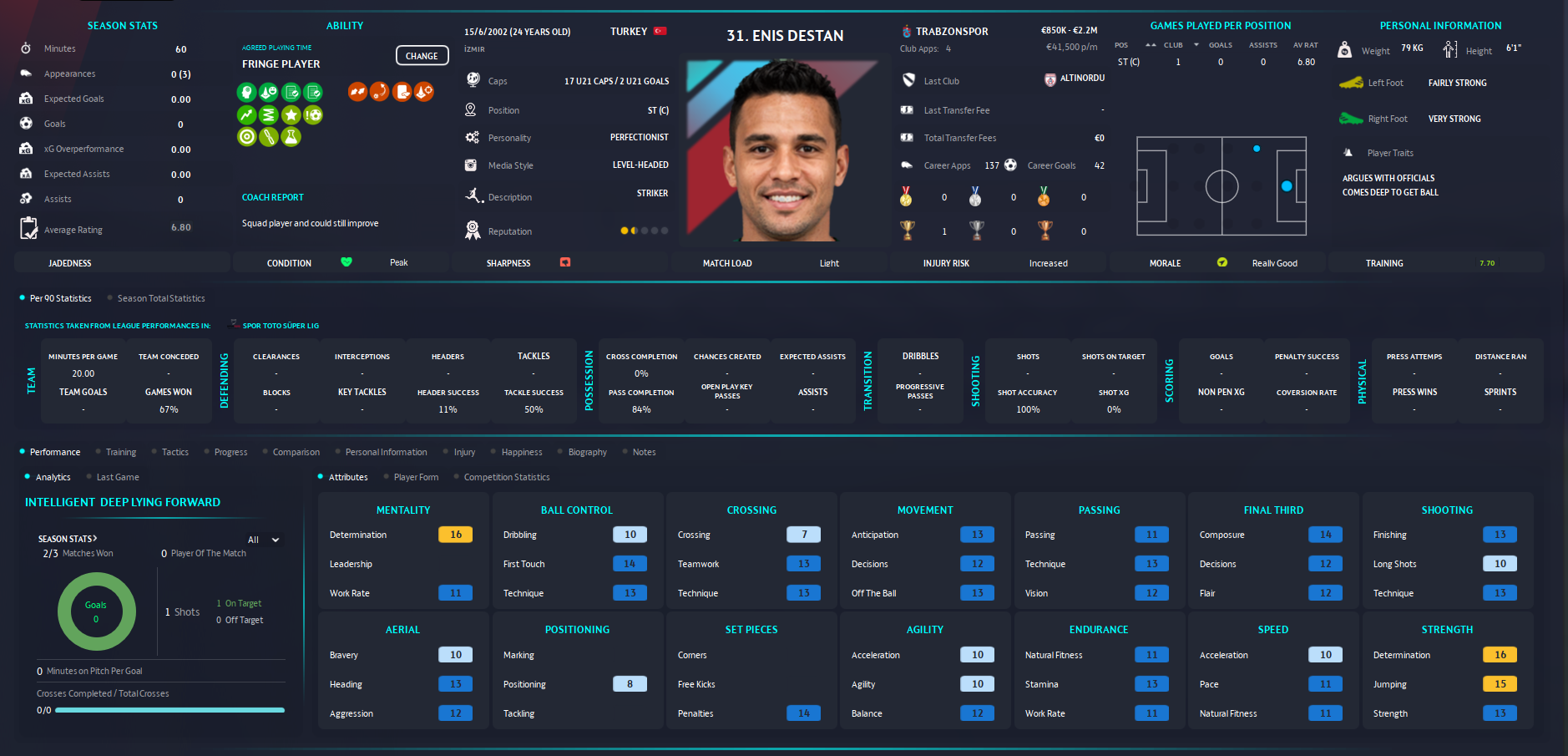Click the green star ability icon
The height and width of the screenshot is (756, 1568).
tap(291, 114)
